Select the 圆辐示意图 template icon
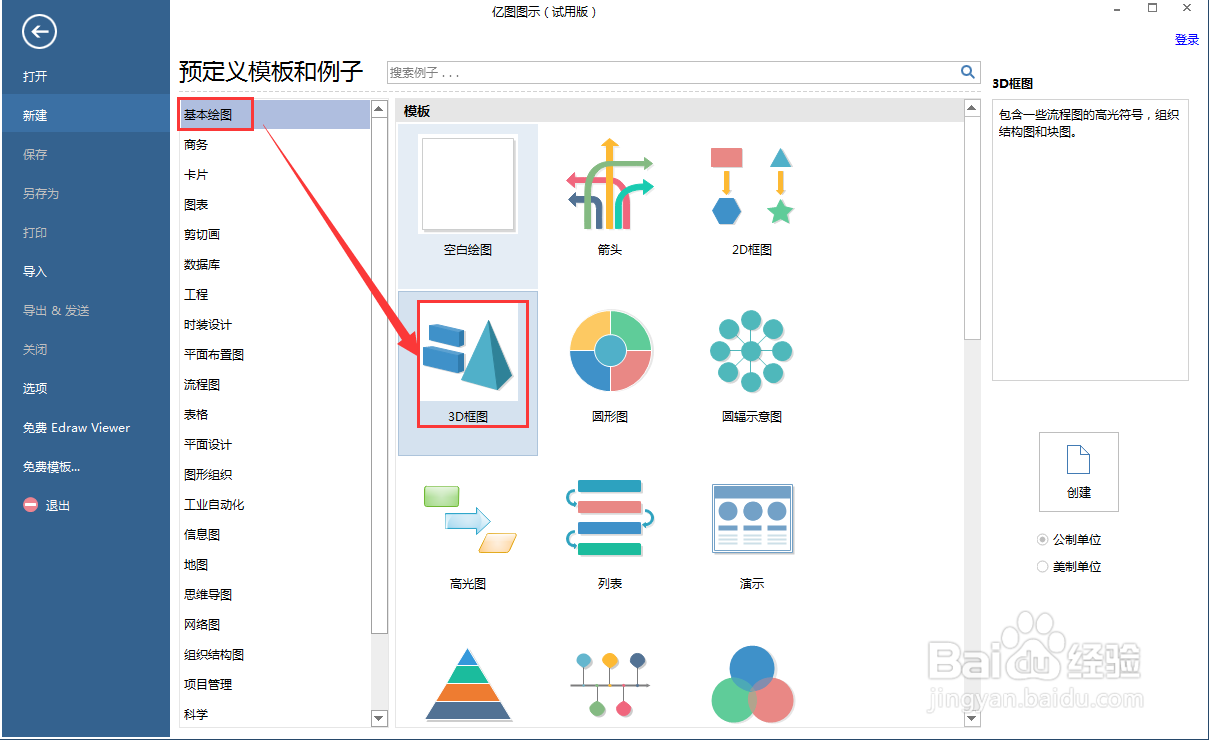This screenshot has height=740, width=1209. click(x=751, y=350)
